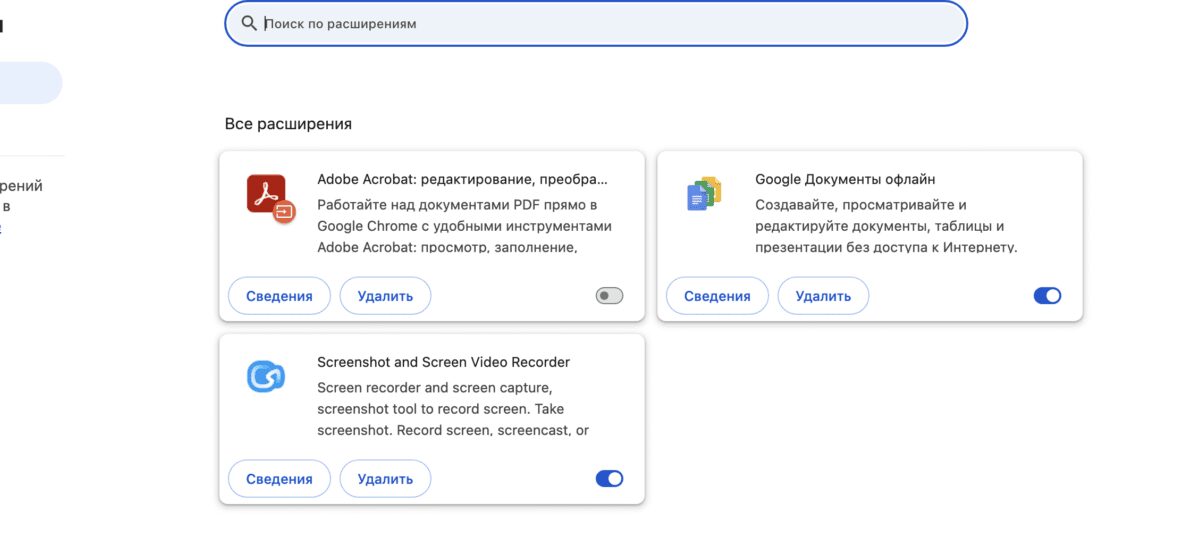Click the Adobe Acrobat extension title text
The width and height of the screenshot is (1200, 553).
462,180
